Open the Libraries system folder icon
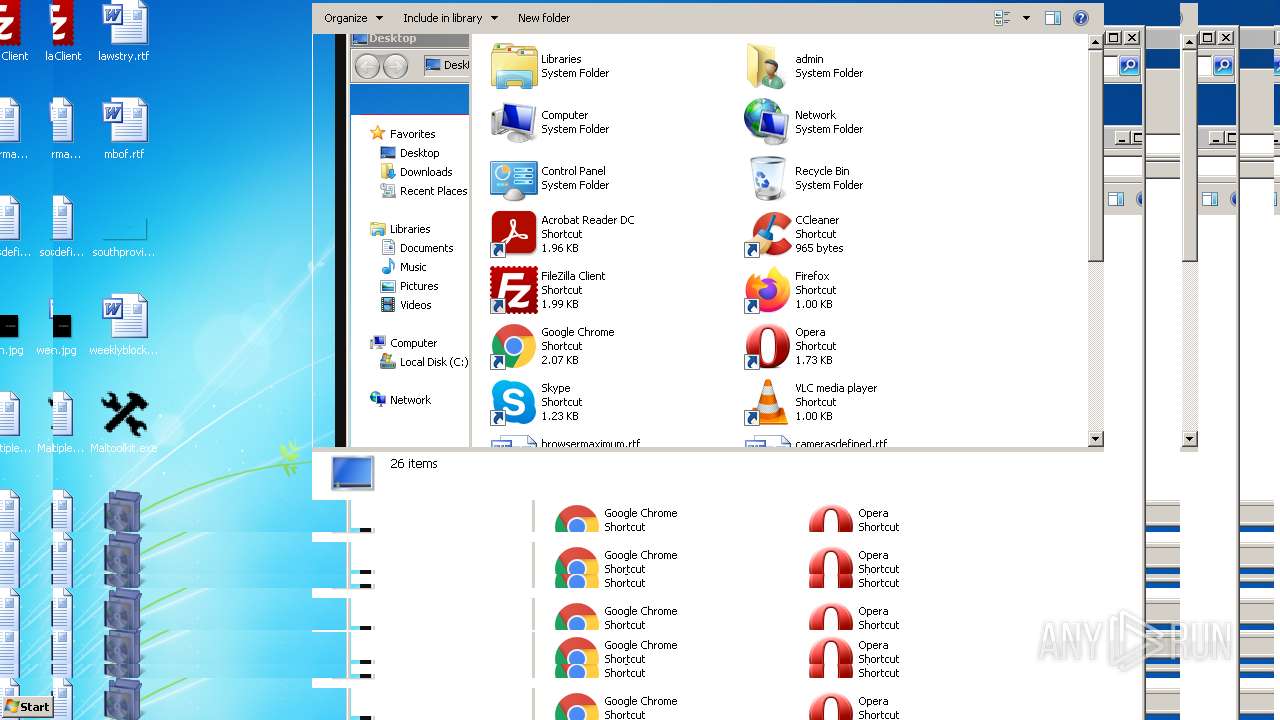The image size is (1280, 720). click(x=514, y=66)
